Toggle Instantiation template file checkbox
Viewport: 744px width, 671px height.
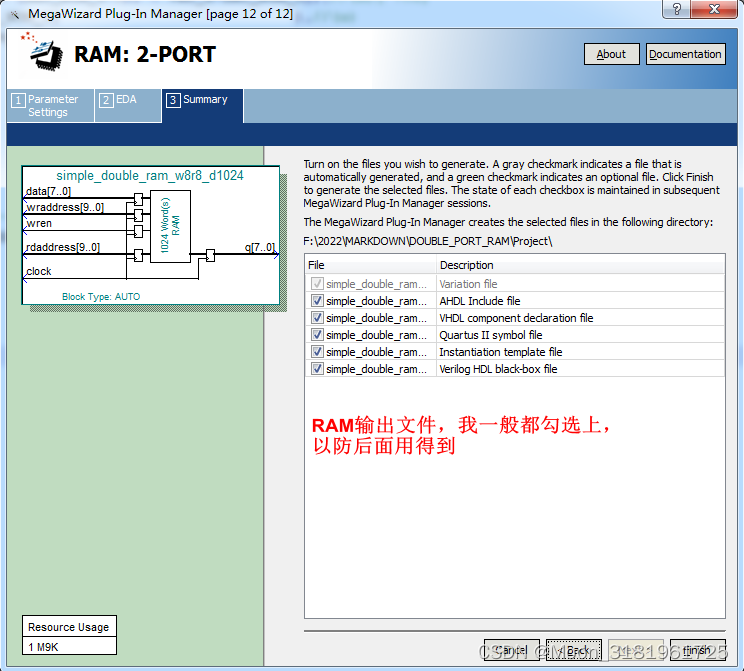[x=317, y=352]
